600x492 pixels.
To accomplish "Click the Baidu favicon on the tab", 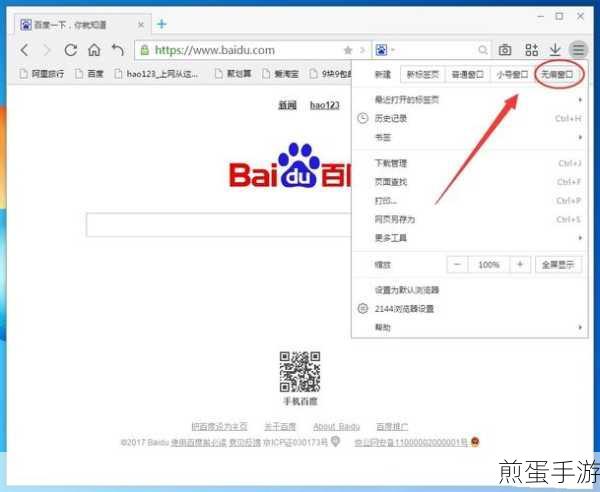I will click(x=26, y=25).
